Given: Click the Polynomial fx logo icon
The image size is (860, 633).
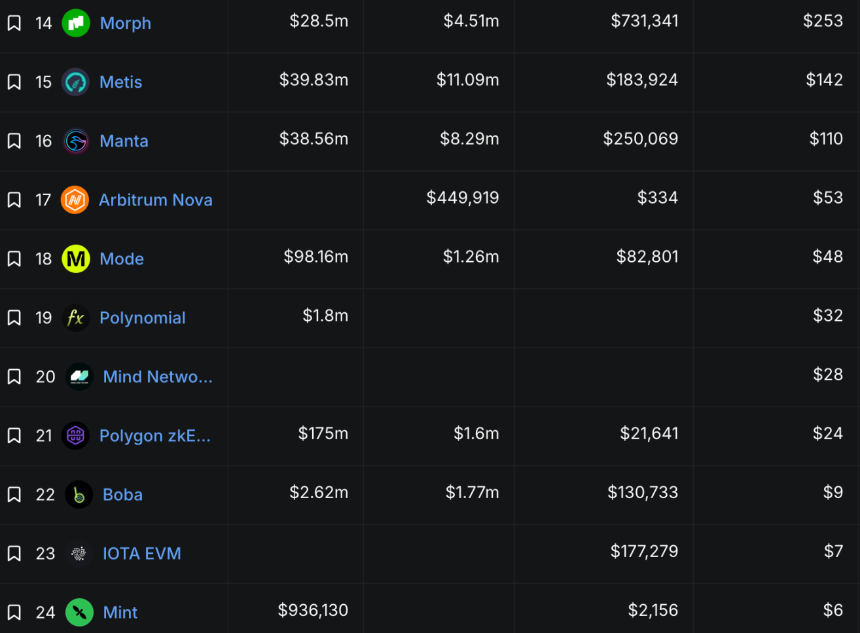Looking at the screenshot, I should (x=76, y=318).
